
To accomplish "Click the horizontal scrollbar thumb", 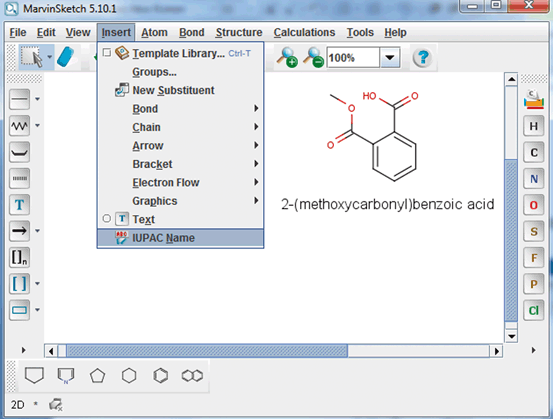I will click(207, 351).
